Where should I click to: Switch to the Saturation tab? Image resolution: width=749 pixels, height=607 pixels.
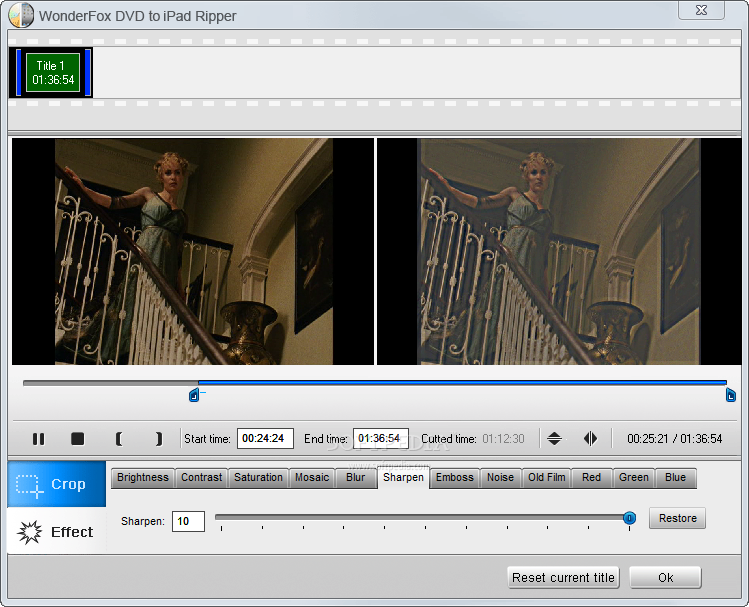(x=258, y=478)
